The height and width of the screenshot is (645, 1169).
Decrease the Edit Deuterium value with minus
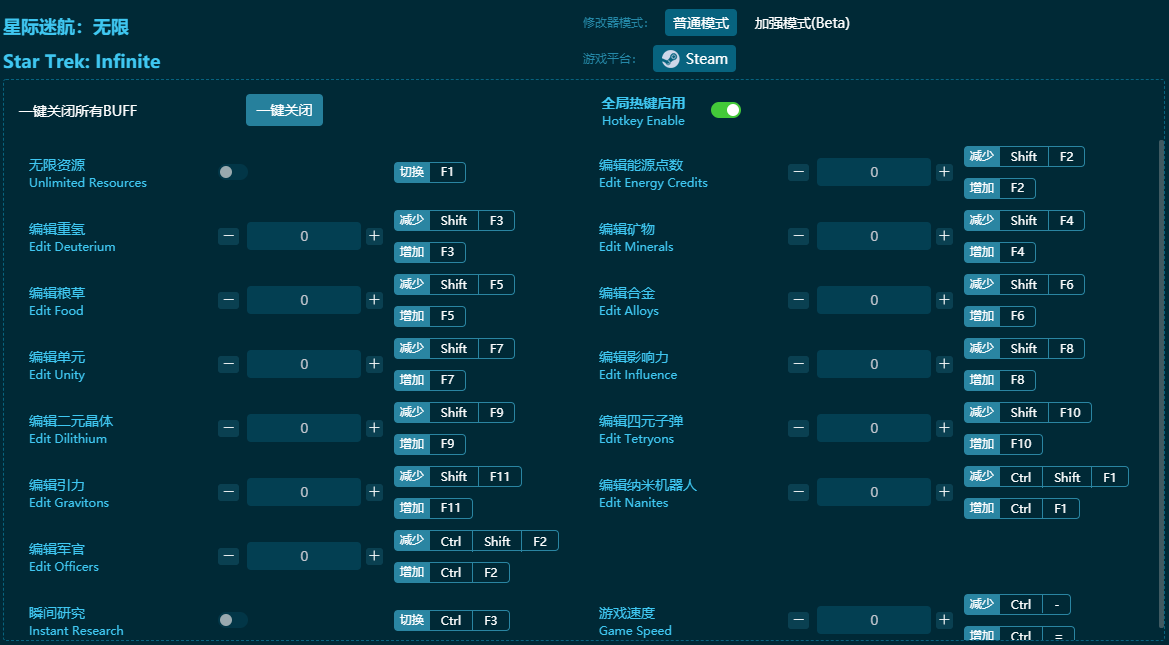[x=229, y=236]
